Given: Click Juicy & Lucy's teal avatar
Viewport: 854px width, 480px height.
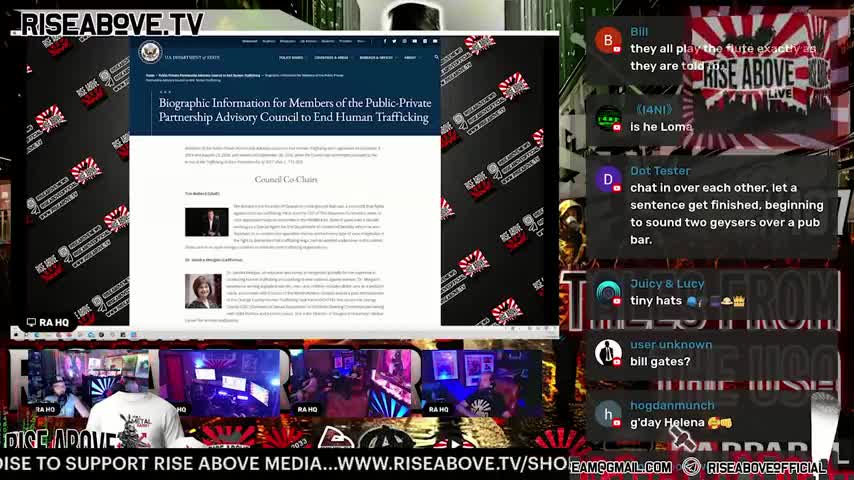Looking at the screenshot, I should [x=608, y=293].
